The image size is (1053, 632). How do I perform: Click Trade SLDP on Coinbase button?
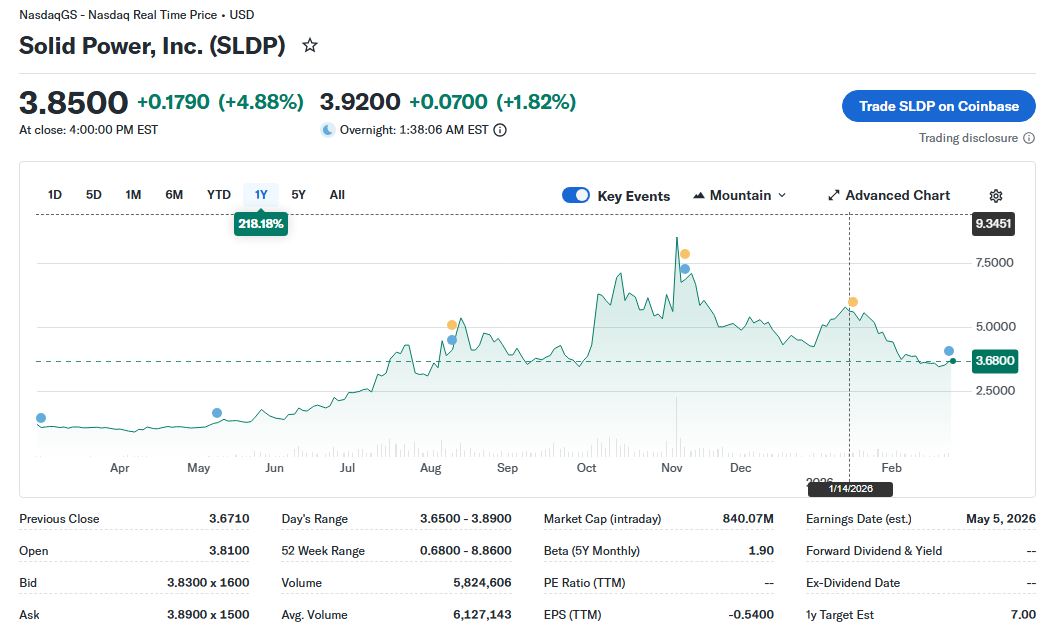click(x=938, y=106)
